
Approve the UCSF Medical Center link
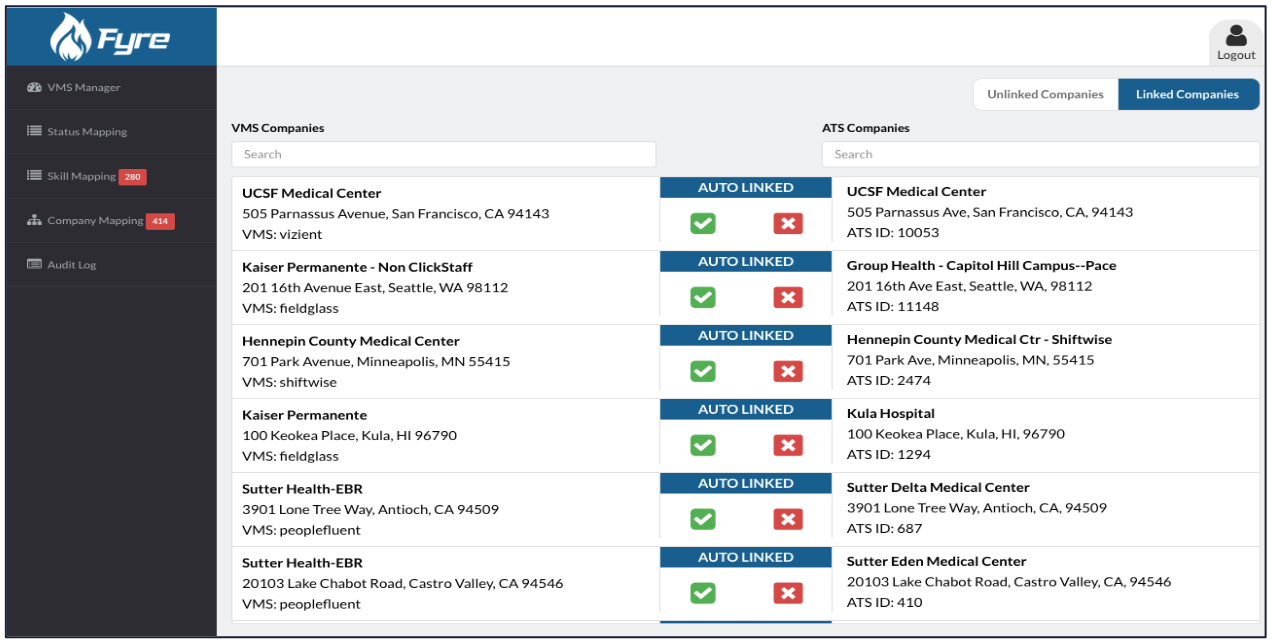click(702, 223)
